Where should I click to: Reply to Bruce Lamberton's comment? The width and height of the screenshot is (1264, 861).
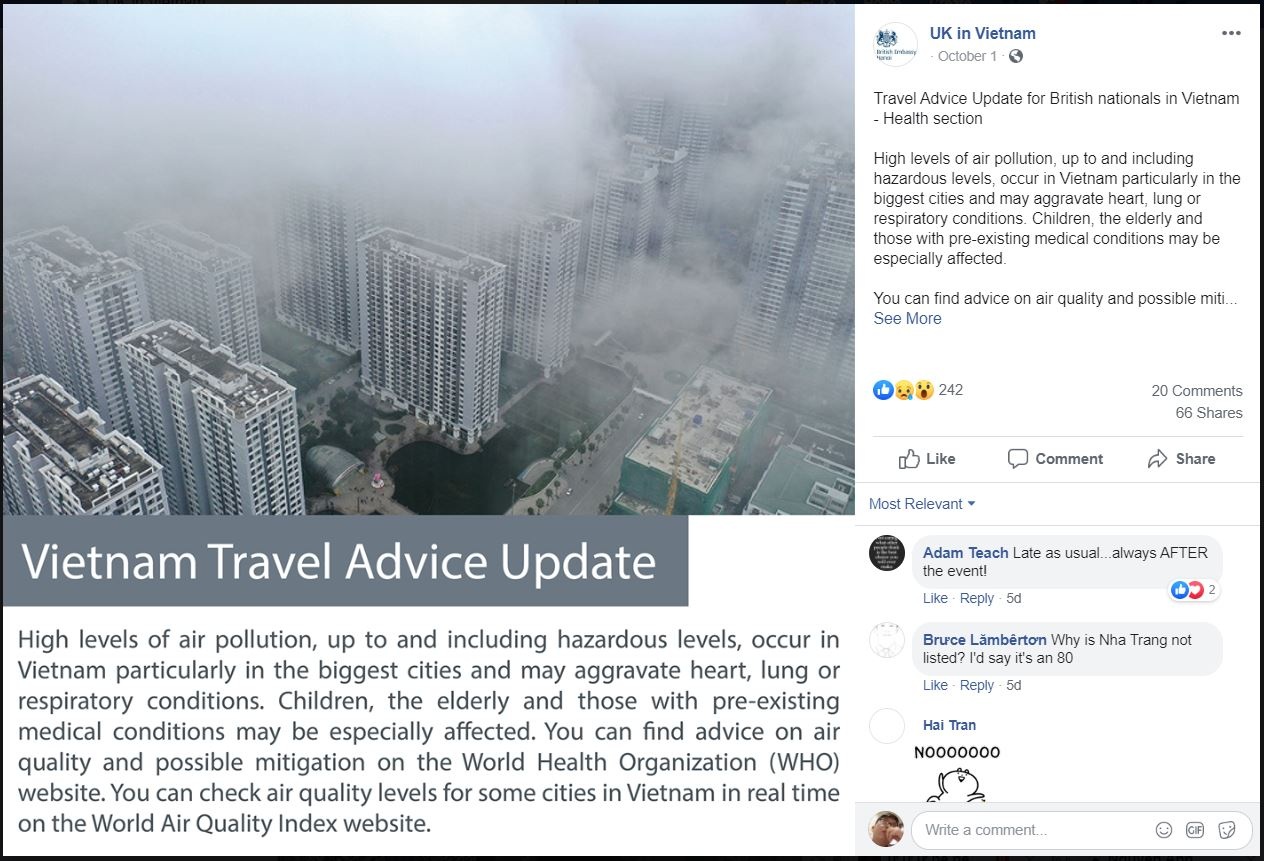point(977,685)
